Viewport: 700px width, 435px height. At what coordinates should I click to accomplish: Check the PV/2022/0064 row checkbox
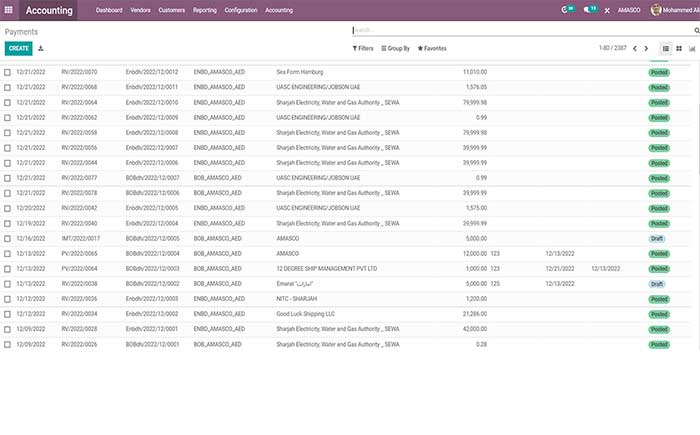click(x=7, y=269)
